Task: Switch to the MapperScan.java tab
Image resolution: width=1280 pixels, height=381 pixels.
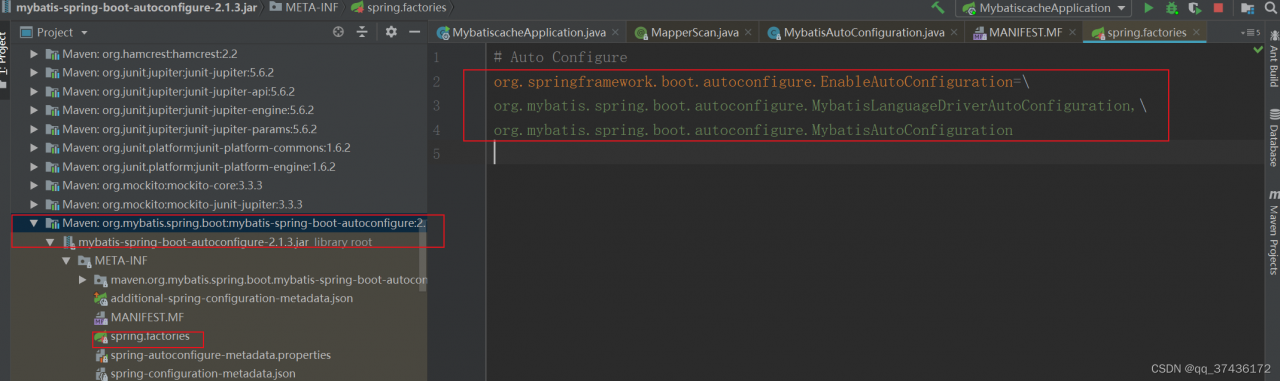Action: (x=694, y=33)
